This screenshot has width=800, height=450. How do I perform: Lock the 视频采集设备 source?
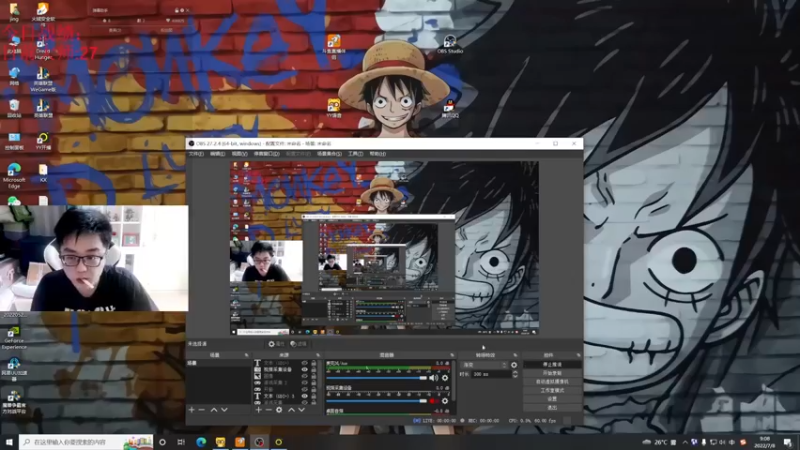[x=314, y=369]
